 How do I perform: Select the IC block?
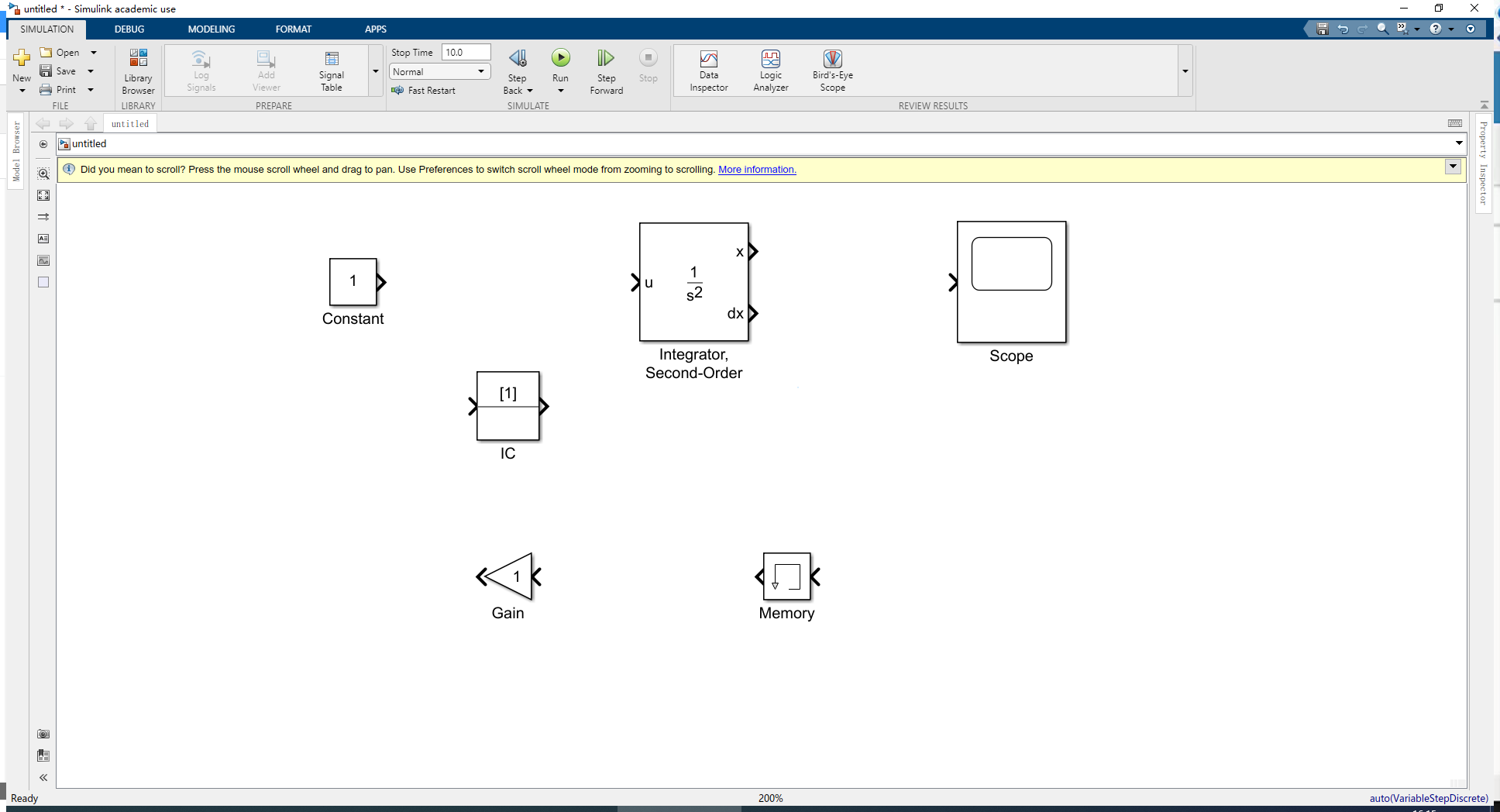tap(508, 406)
